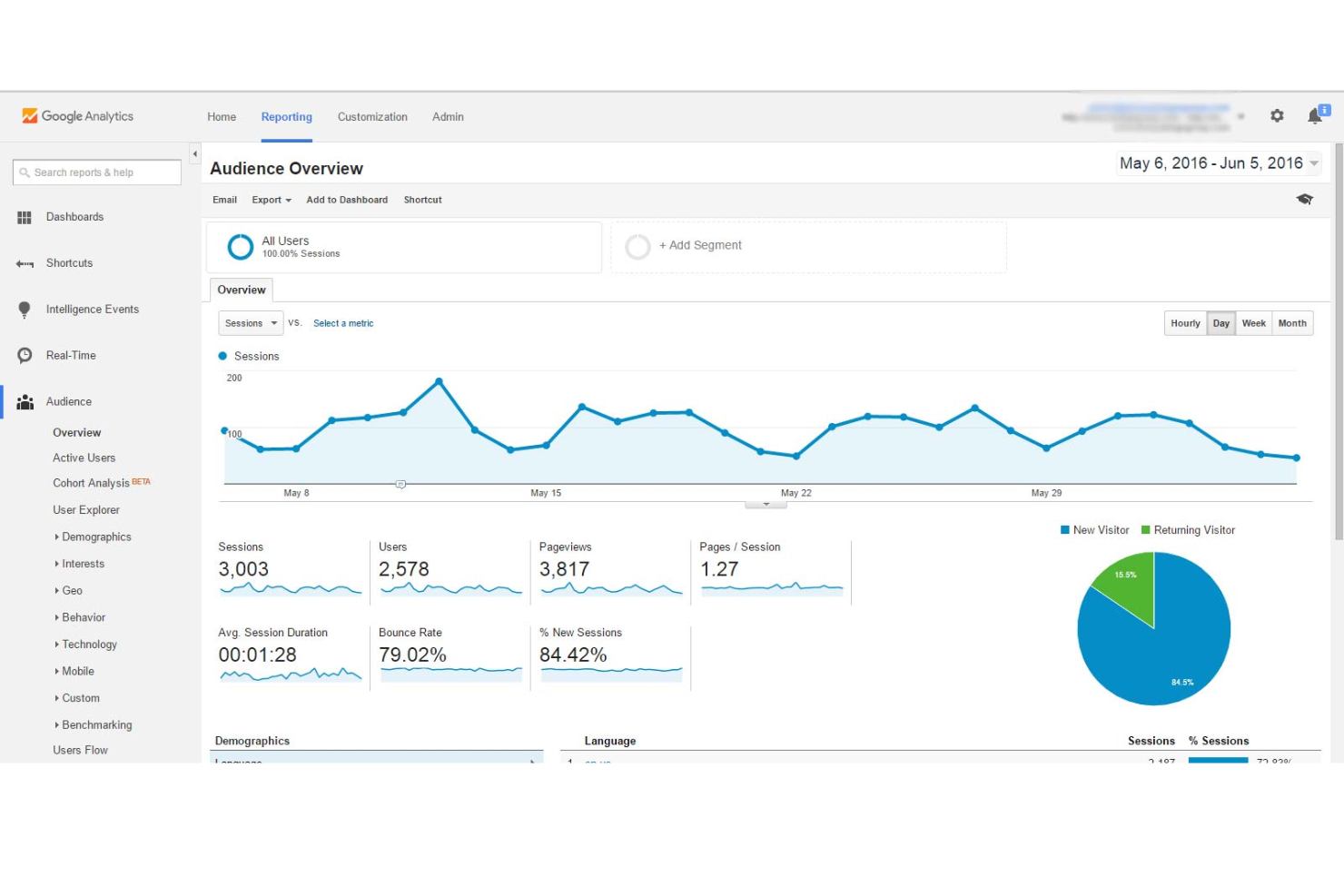Viewport: 1344px width, 896px height.
Task: Switch chart to Week view
Action: click(x=1254, y=323)
